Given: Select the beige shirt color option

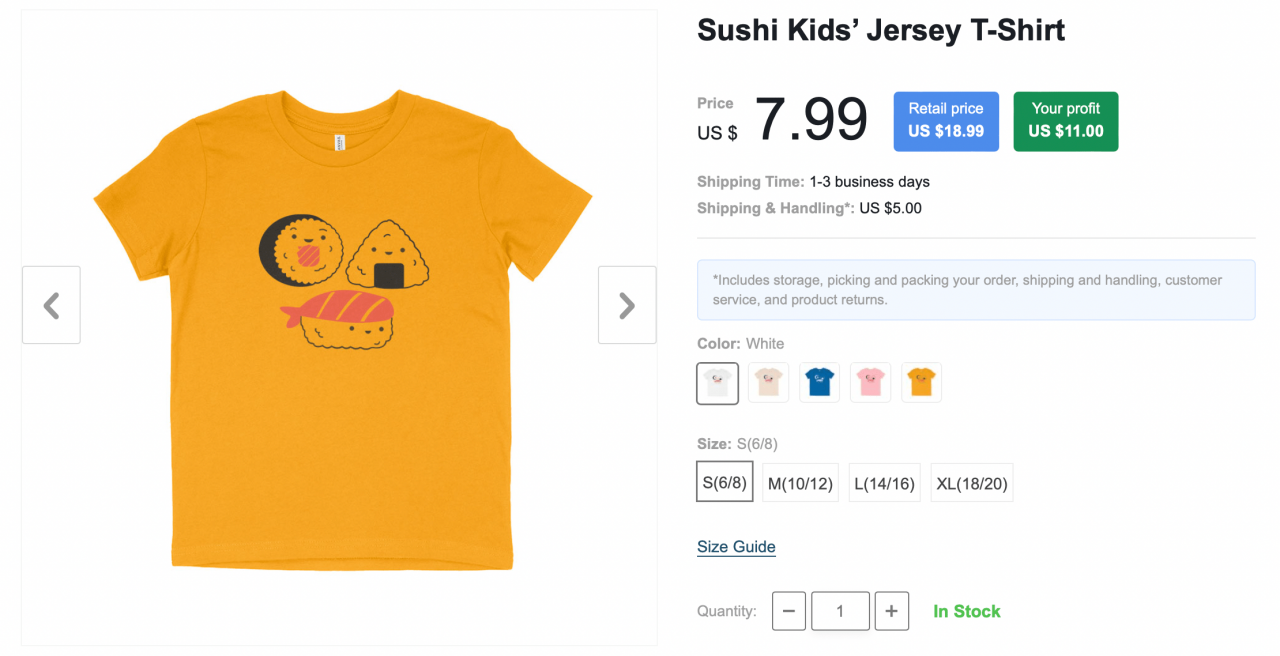Looking at the screenshot, I should pos(768,382).
